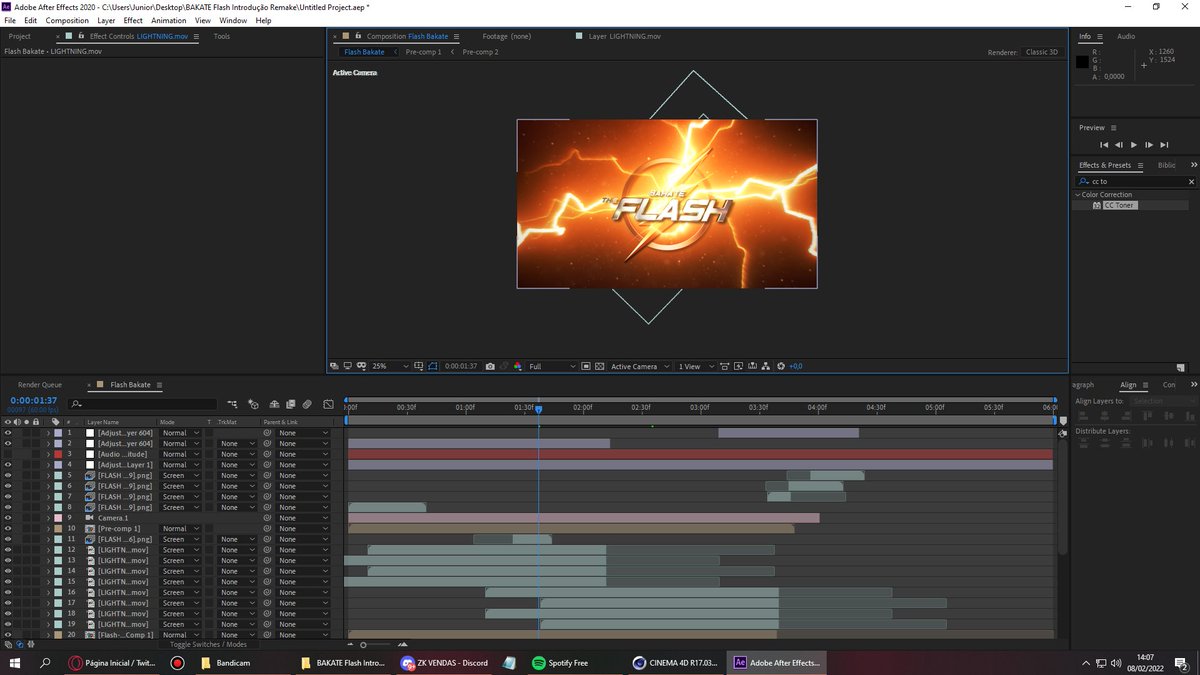The height and width of the screenshot is (675, 1200).
Task: Click Toggle Switches / Modes button
Action: coord(208,645)
